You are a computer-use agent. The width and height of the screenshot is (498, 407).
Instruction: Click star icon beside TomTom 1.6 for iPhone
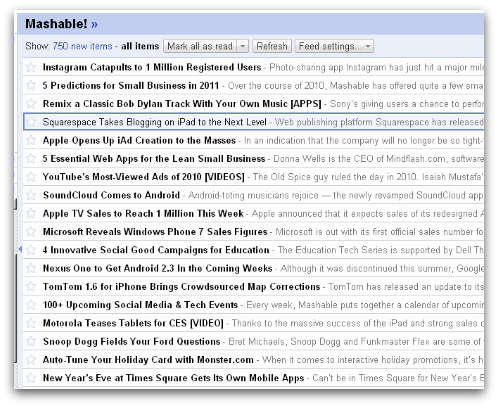(x=31, y=287)
